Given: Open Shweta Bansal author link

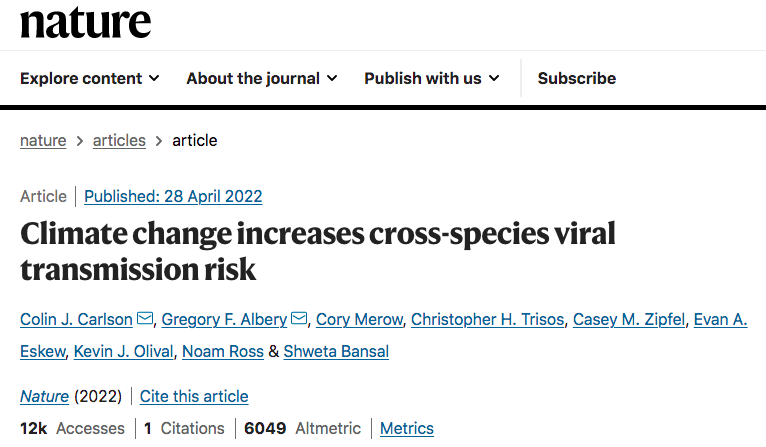Looking at the screenshot, I should tap(336, 351).
